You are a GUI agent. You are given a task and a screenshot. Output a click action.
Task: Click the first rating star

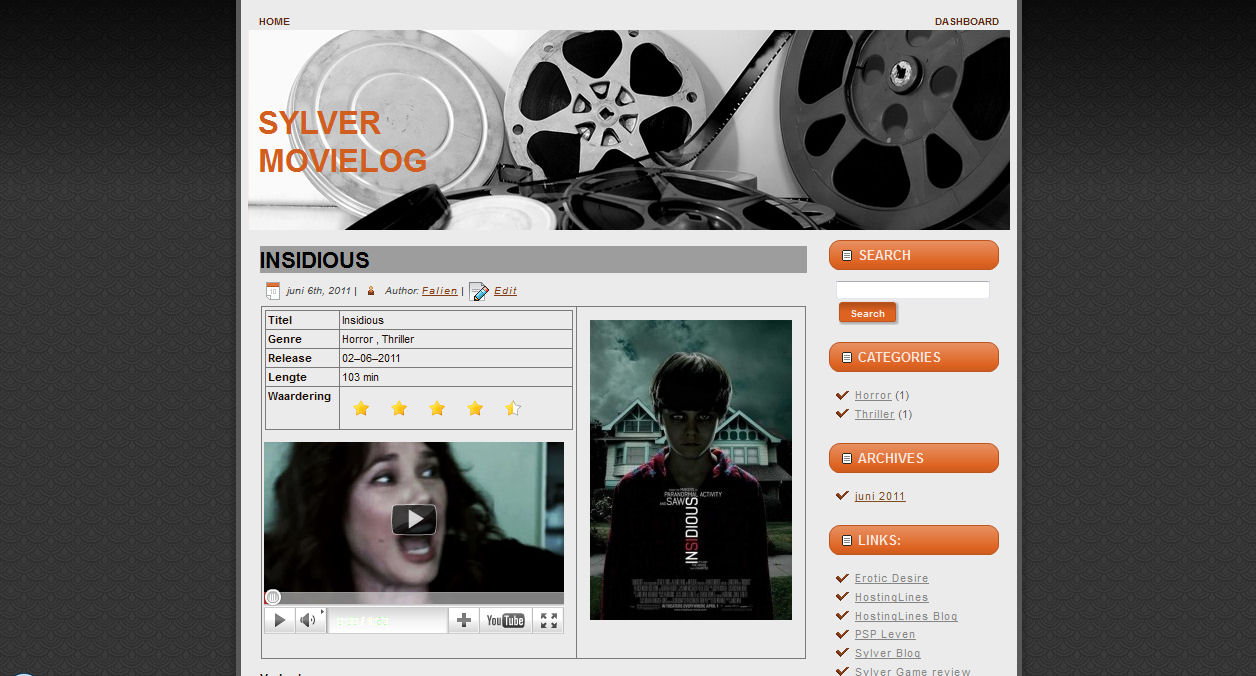tap(361, 408)
